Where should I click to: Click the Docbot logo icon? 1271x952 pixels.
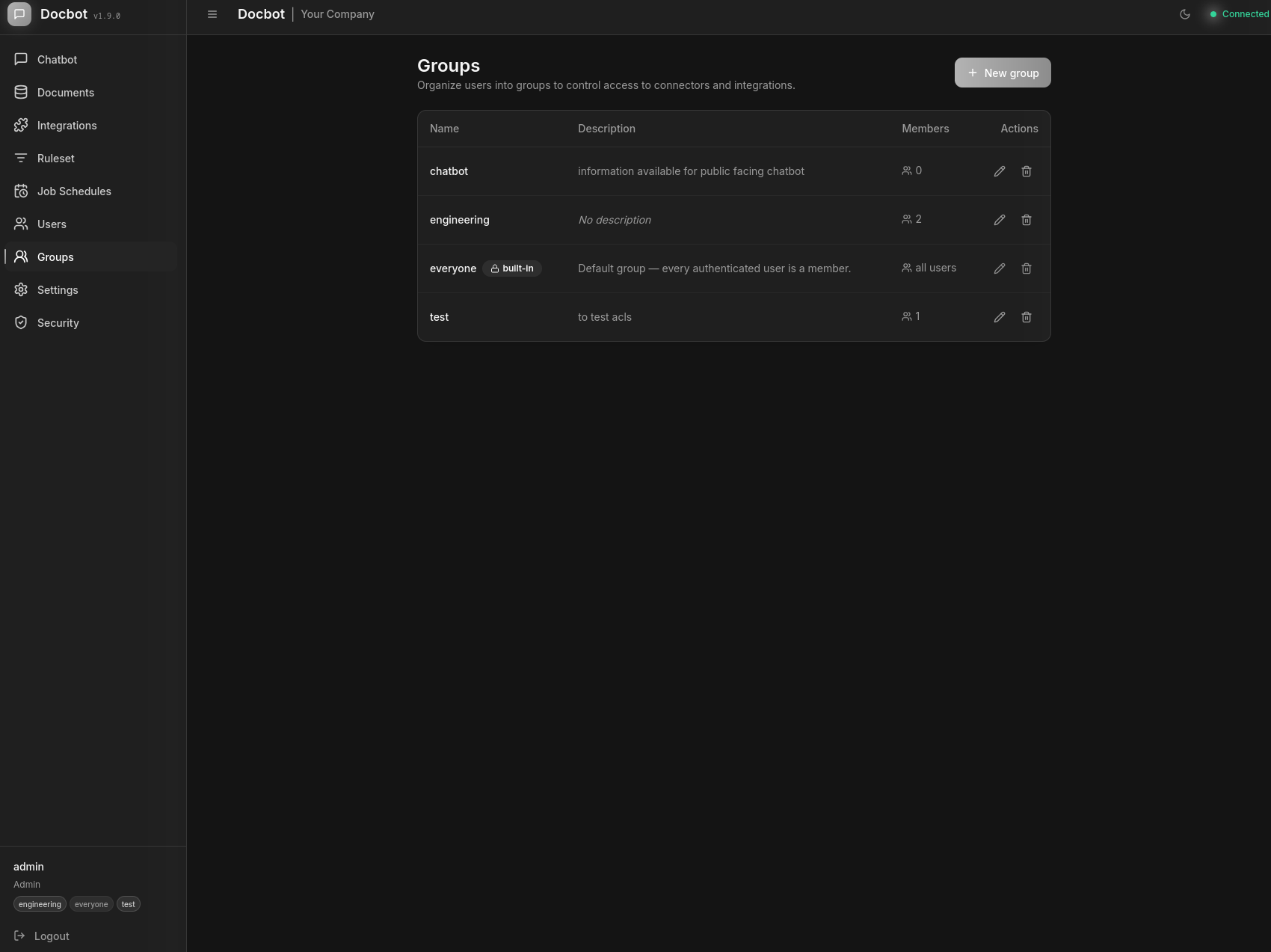coord(19,14)
